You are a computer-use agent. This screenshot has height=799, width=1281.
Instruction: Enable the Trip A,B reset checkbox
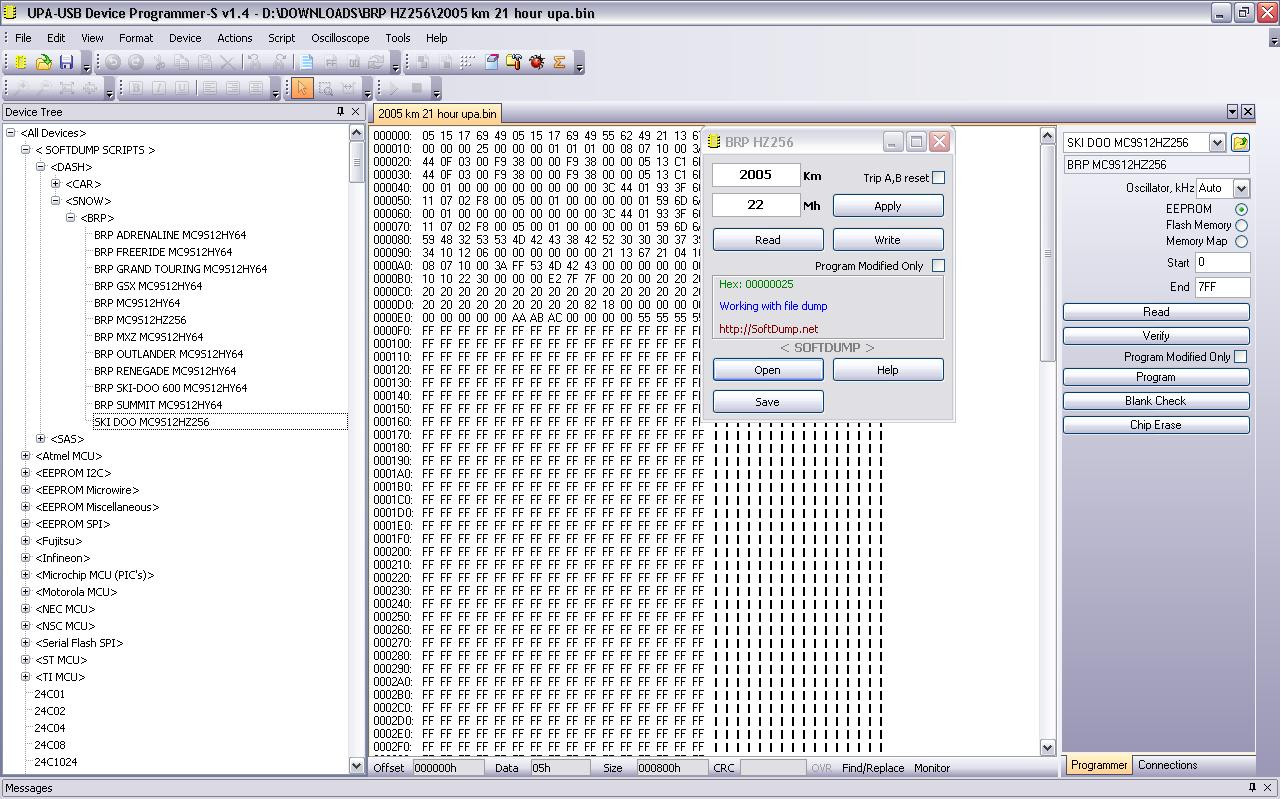tap(938, 178)
